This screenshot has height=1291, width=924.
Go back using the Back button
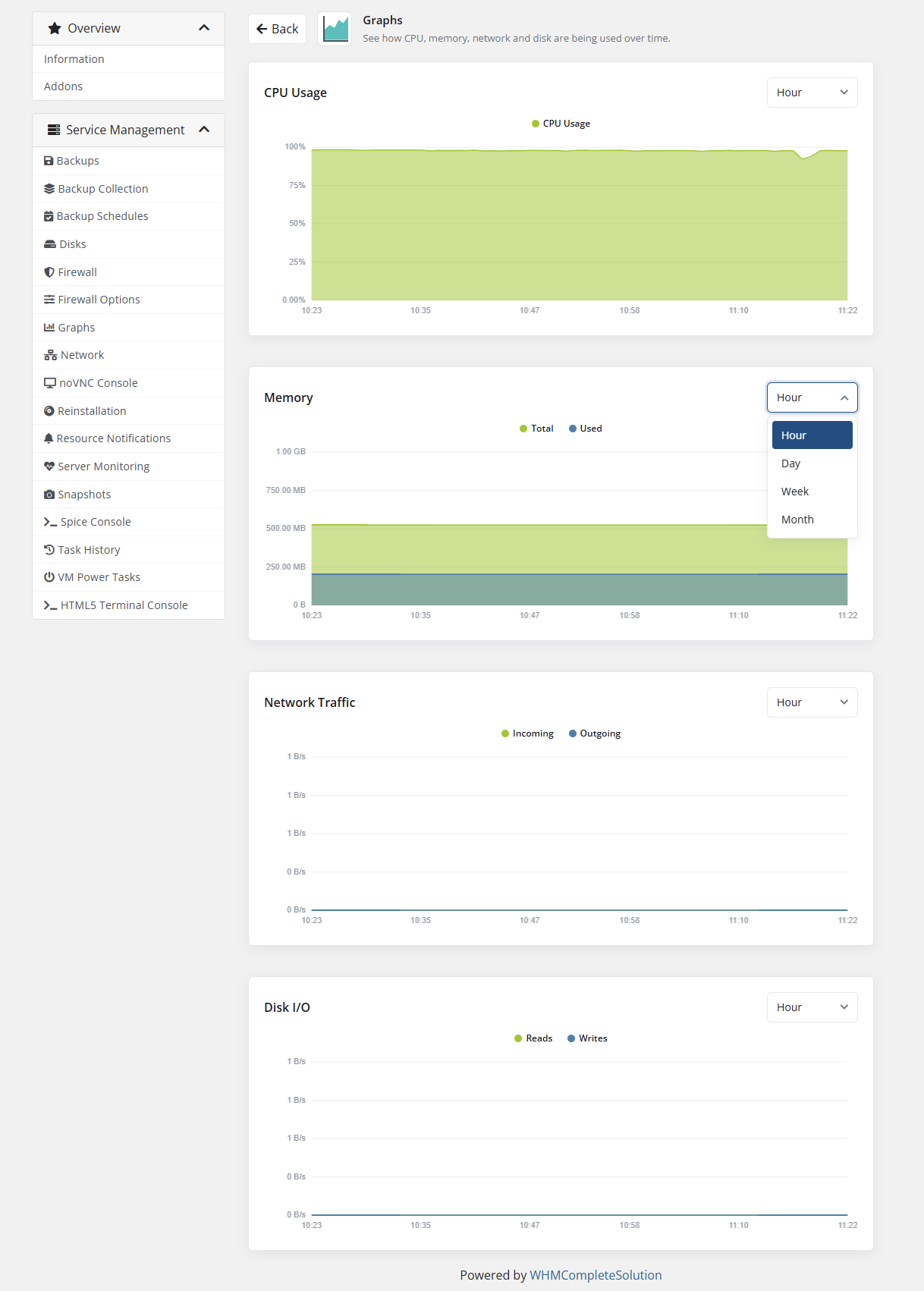pyautogui.click(x=277, y=29)
